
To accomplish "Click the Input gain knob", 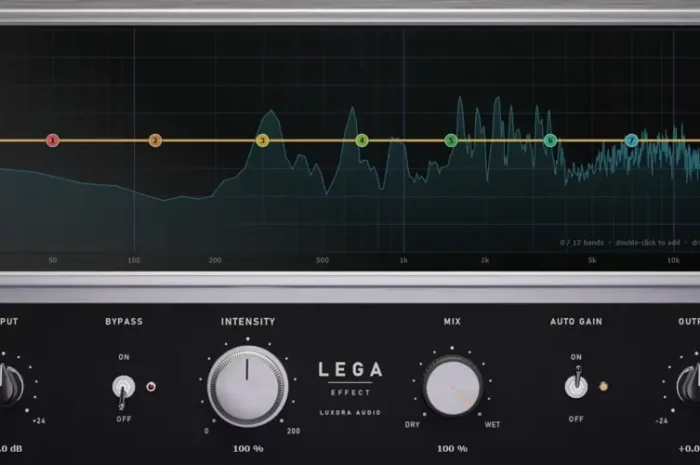I will (9, 385).
